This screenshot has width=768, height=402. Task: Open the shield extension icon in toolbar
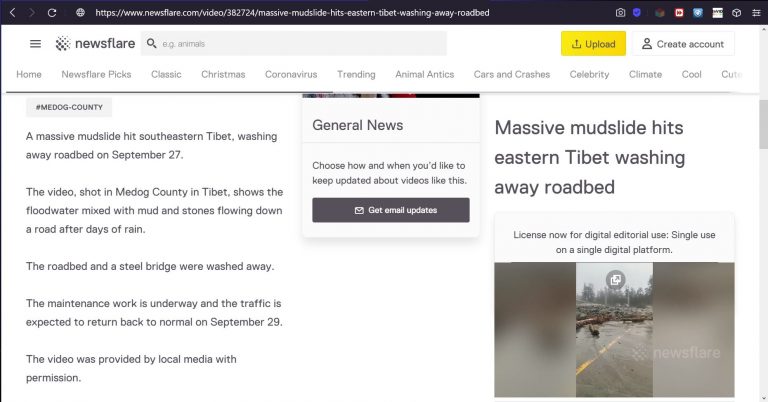[636, 13]
